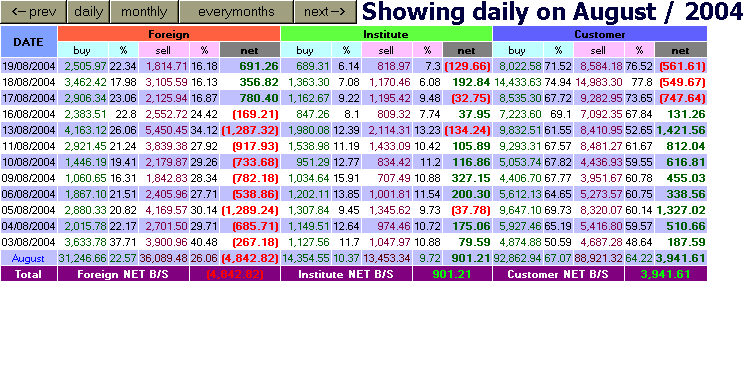Viewport: 751px width, 384px height.
Task: Open the everymonths view
Action: (236, 11)
